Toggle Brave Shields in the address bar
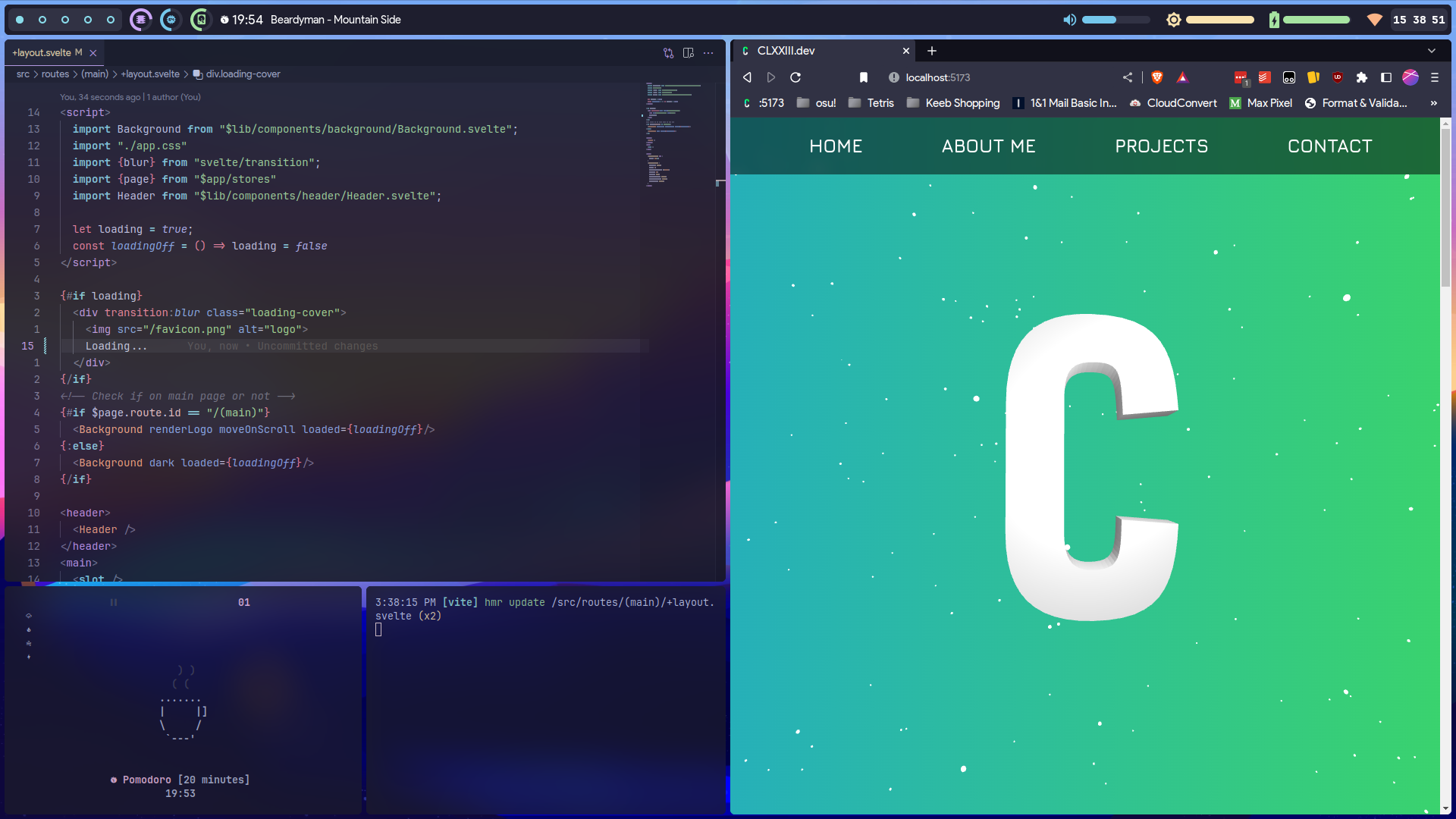The width and height of the screenshot is (1456, 819). (1158, 77)
